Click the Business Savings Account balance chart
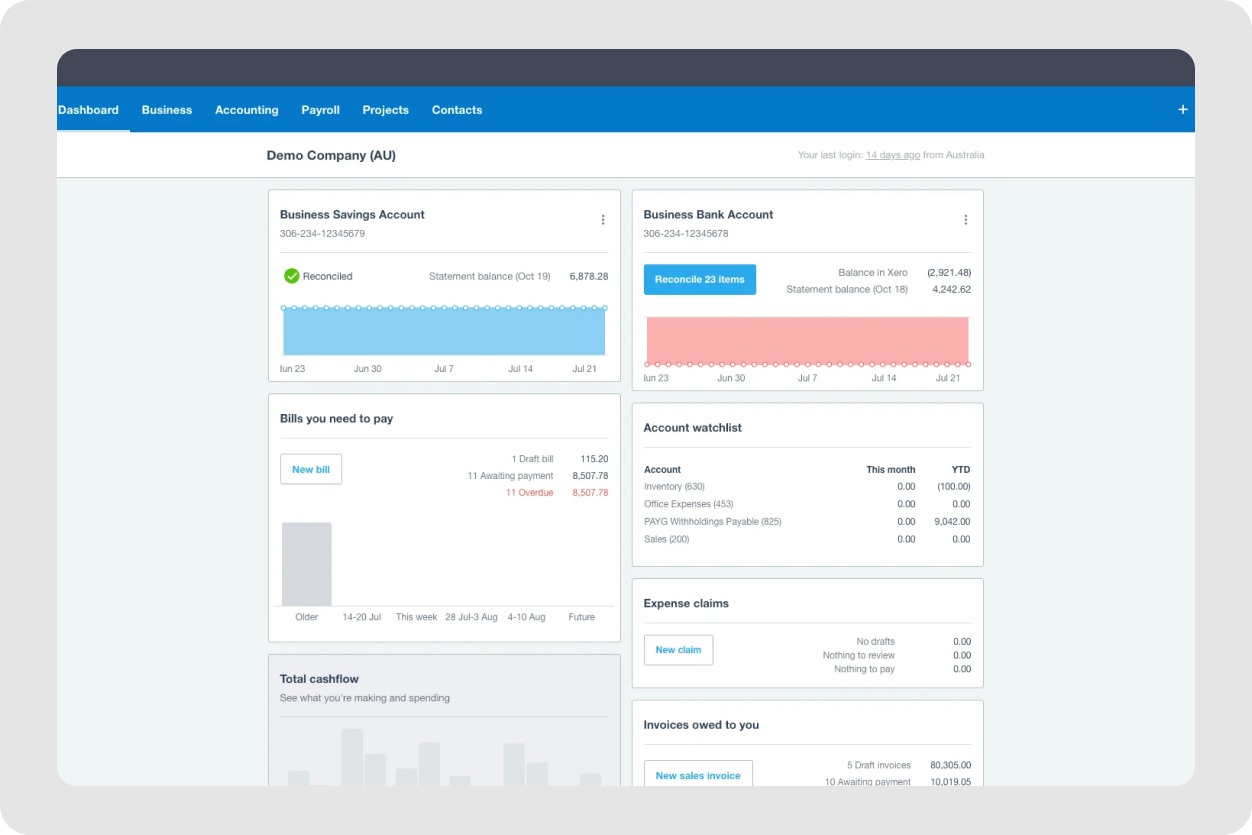The height and width of the screenshot is (835, 1252). (444, 330)
